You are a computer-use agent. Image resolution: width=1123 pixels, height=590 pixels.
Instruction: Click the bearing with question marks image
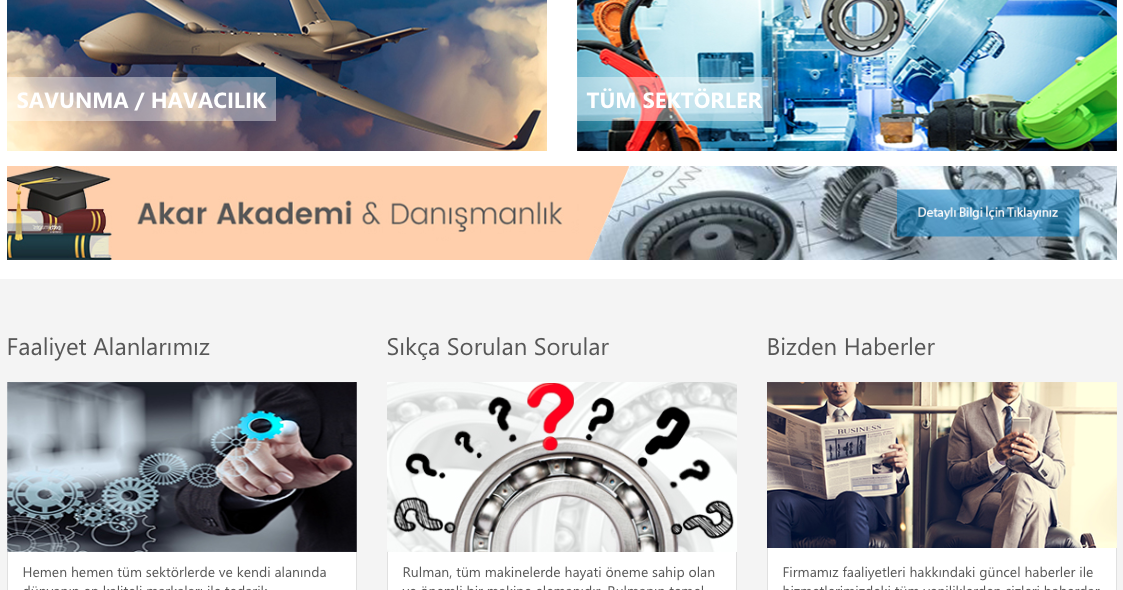pos(562,467)
